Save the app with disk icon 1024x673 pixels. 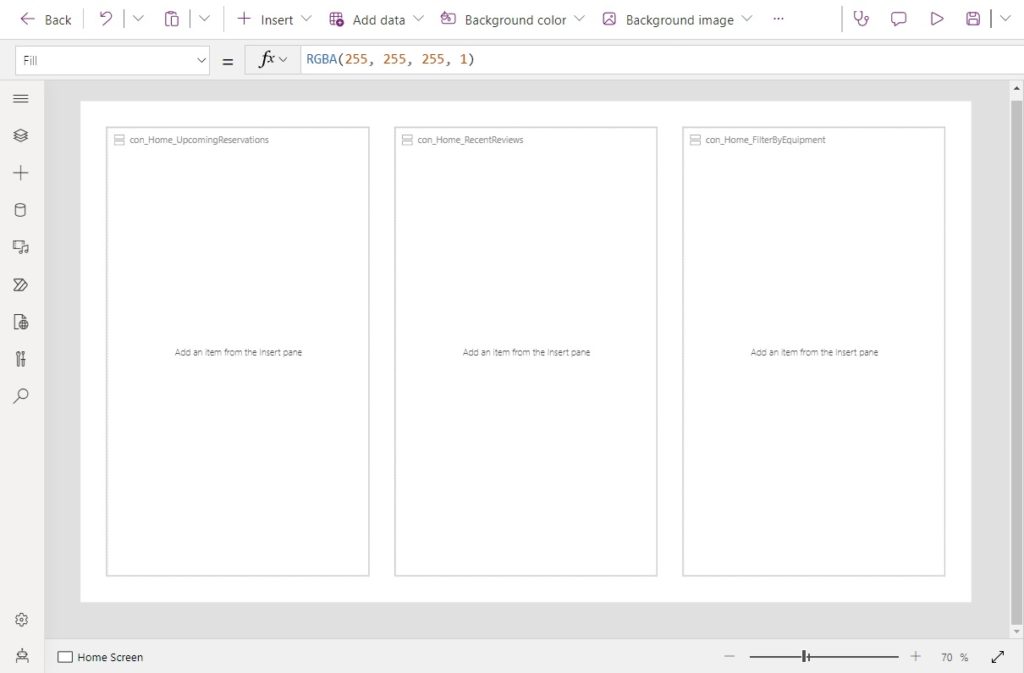pos(973,19)
